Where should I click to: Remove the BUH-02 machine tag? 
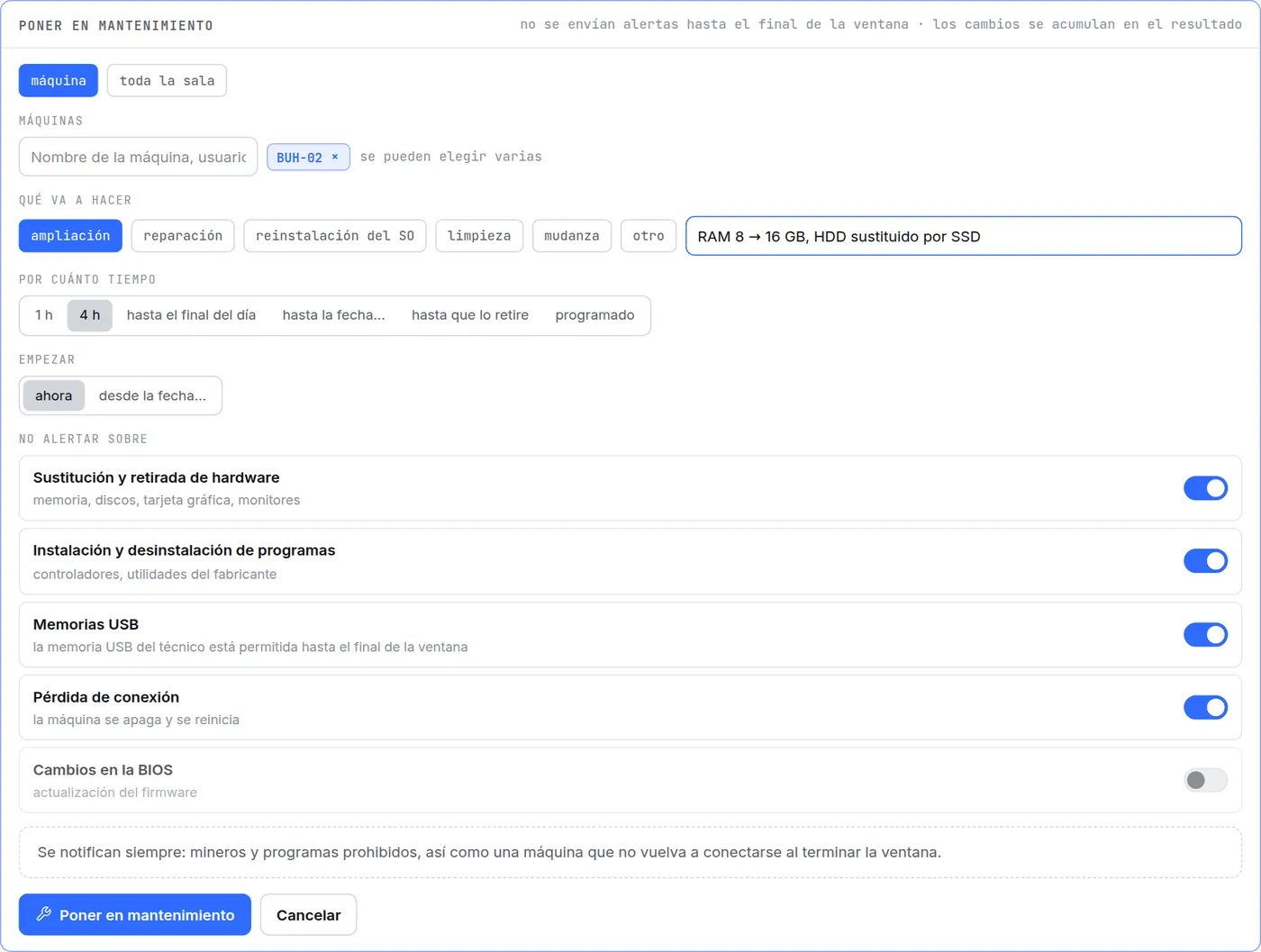click(x=335, y=157)
